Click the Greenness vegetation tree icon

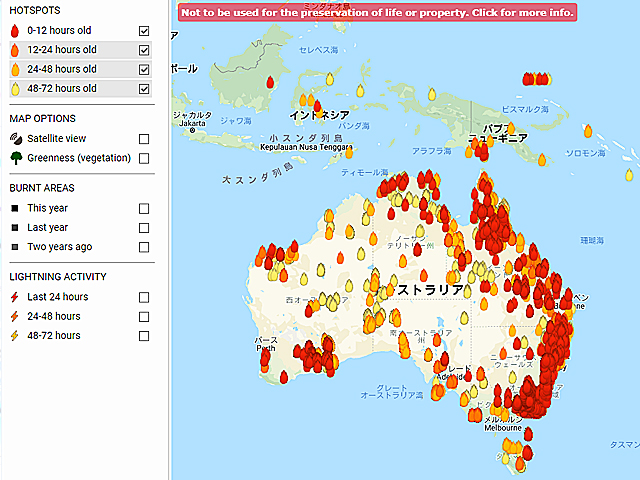[x=16, y=158]
